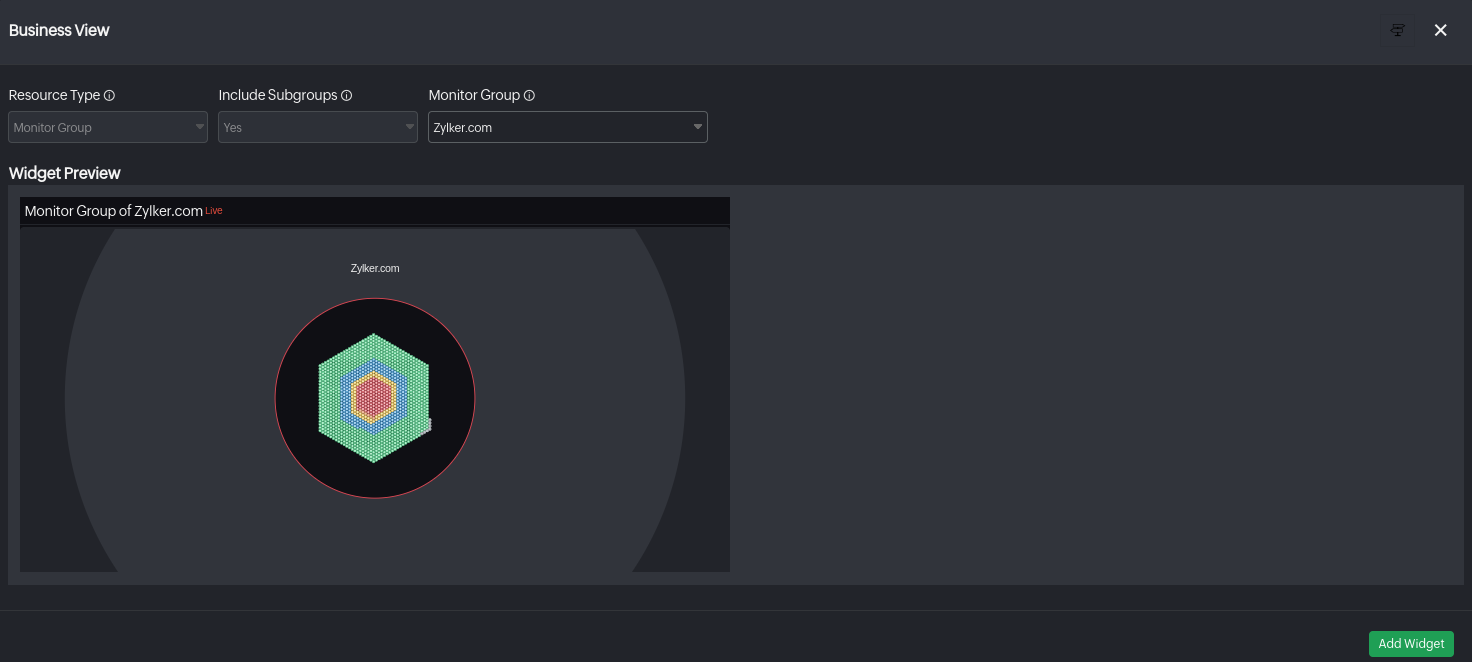Click the Widget Preview heading
This screenshot has width=1472, height=662.
click(64, 173)
